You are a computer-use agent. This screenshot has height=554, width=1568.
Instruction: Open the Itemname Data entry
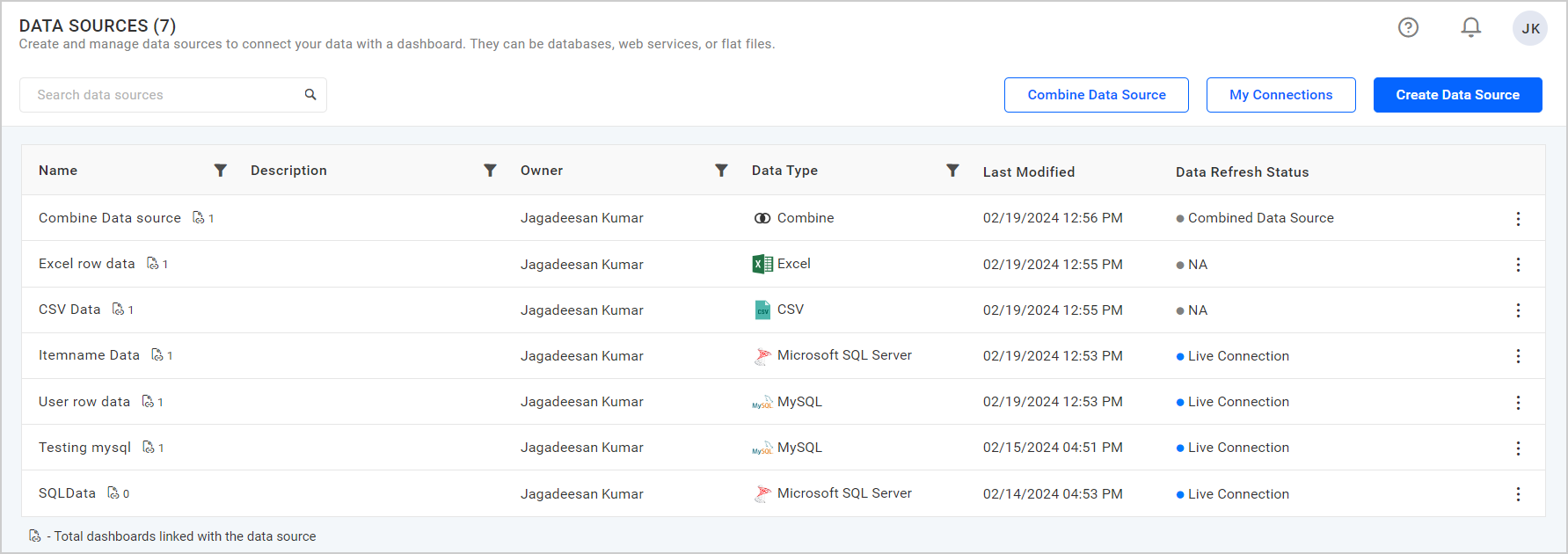(x=89, y=354)
